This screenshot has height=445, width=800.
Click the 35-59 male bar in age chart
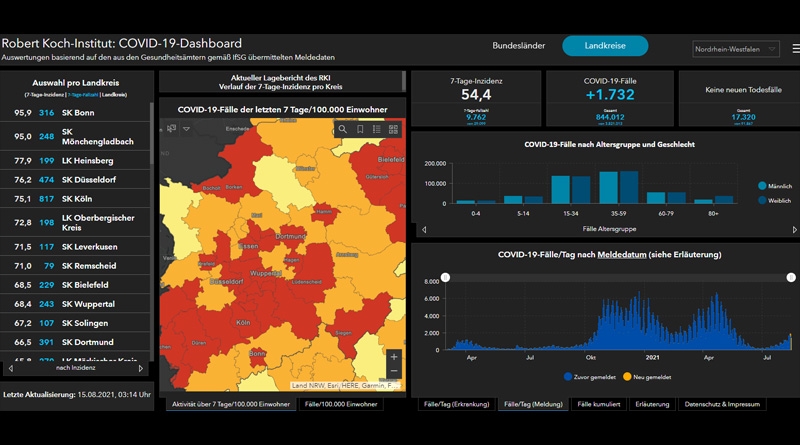click(609, 188)
